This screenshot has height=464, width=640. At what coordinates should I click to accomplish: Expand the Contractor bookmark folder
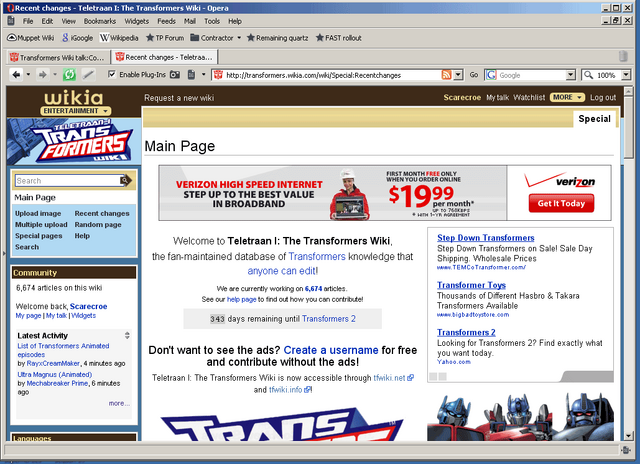216,38
